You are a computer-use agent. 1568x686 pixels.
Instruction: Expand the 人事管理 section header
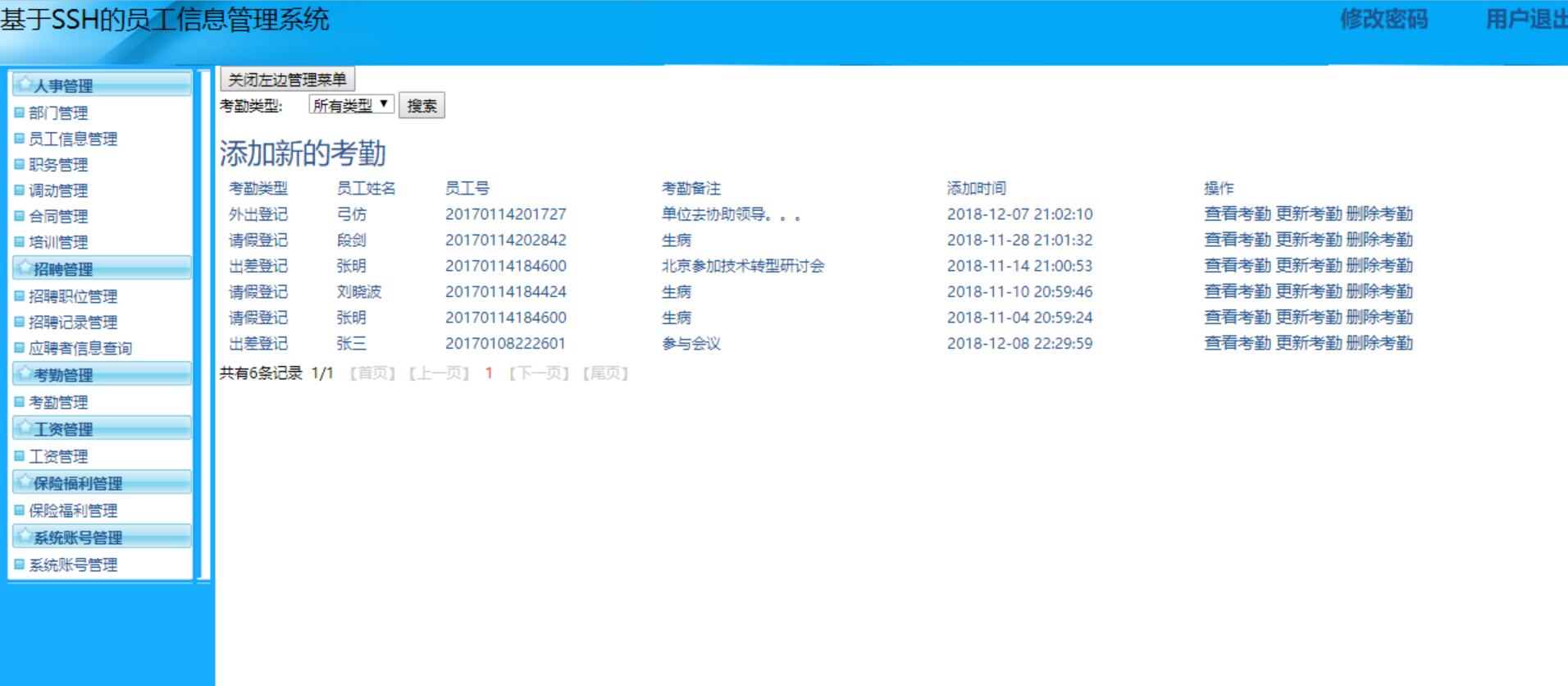point(102,85)
